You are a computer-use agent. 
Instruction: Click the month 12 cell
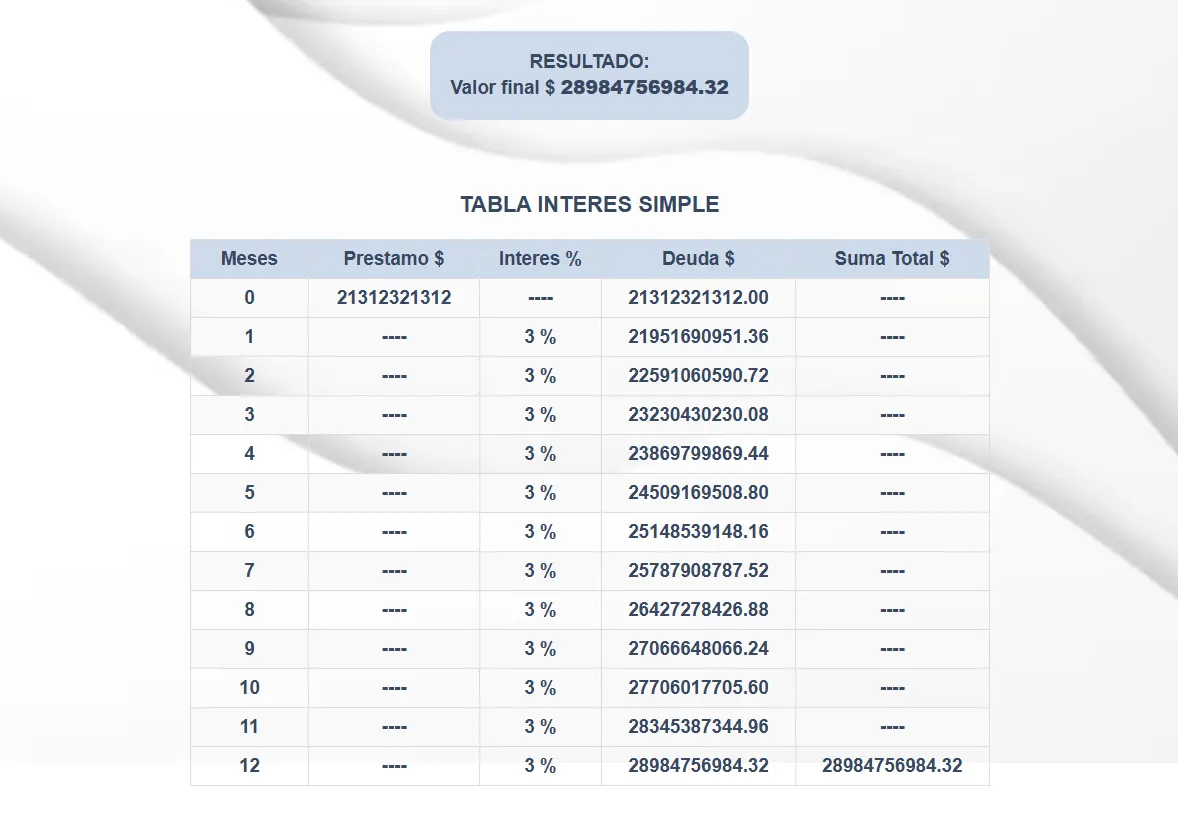coord(249,766)
